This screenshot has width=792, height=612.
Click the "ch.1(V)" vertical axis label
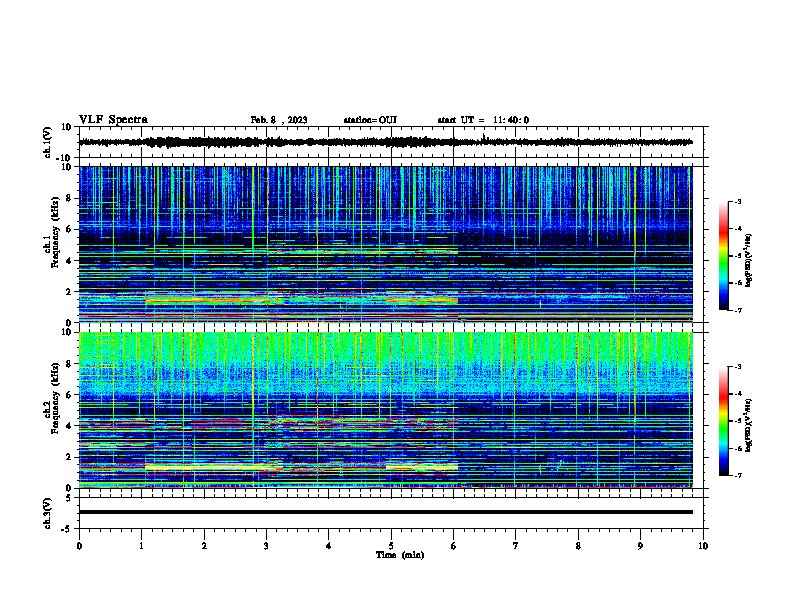(48, 142)
